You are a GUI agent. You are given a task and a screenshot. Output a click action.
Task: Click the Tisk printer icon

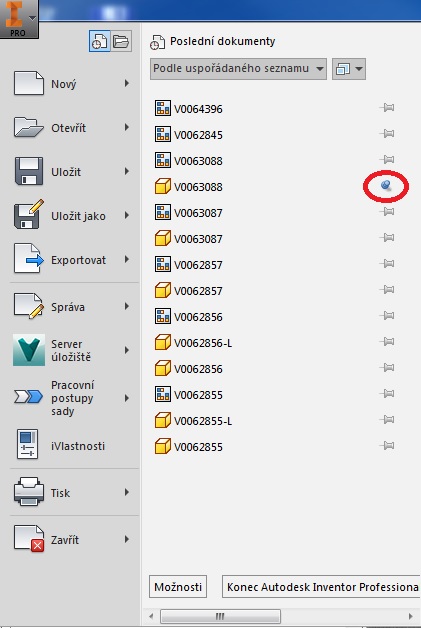click(28, 492)
